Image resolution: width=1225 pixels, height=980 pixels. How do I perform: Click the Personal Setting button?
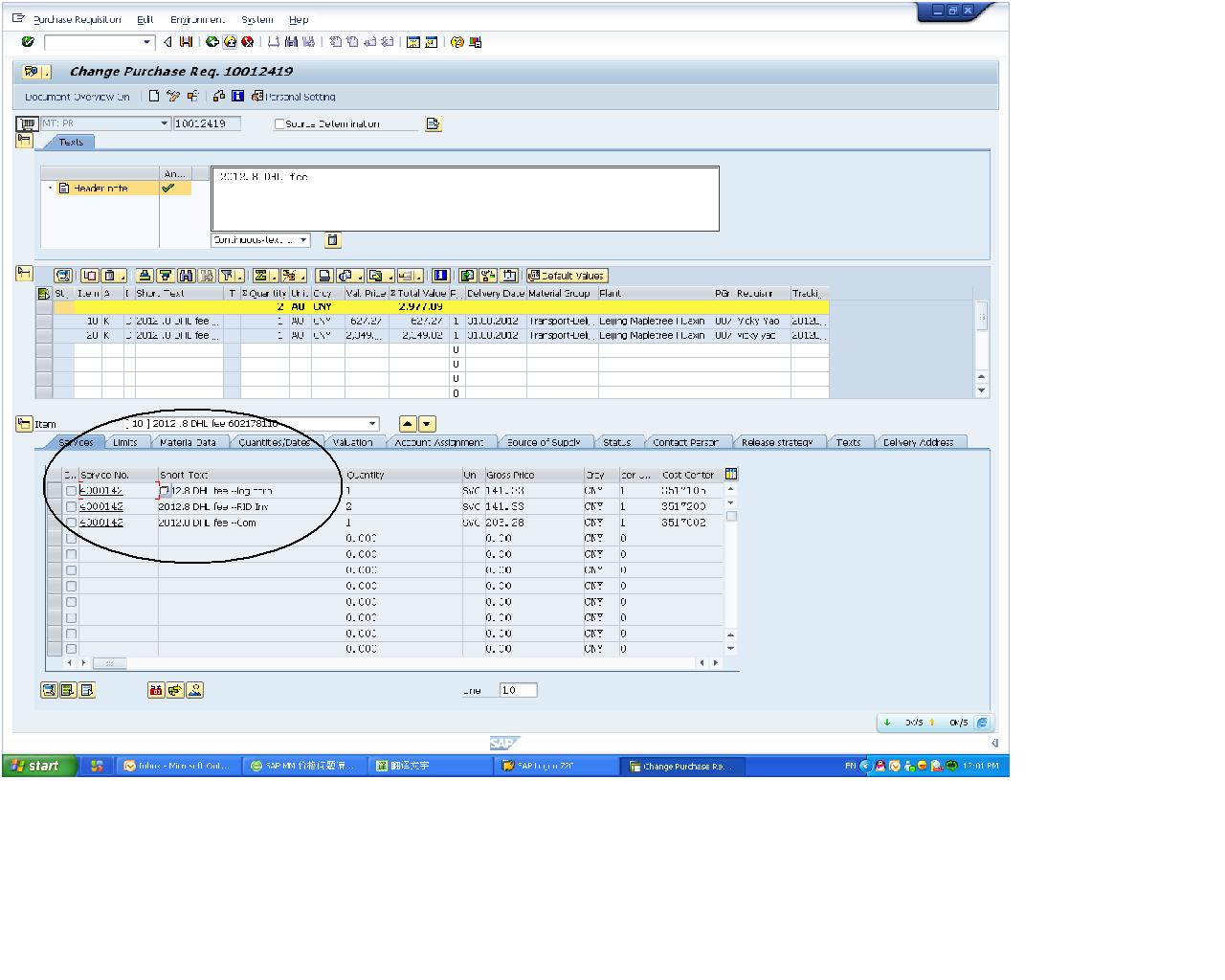point(294,97)
